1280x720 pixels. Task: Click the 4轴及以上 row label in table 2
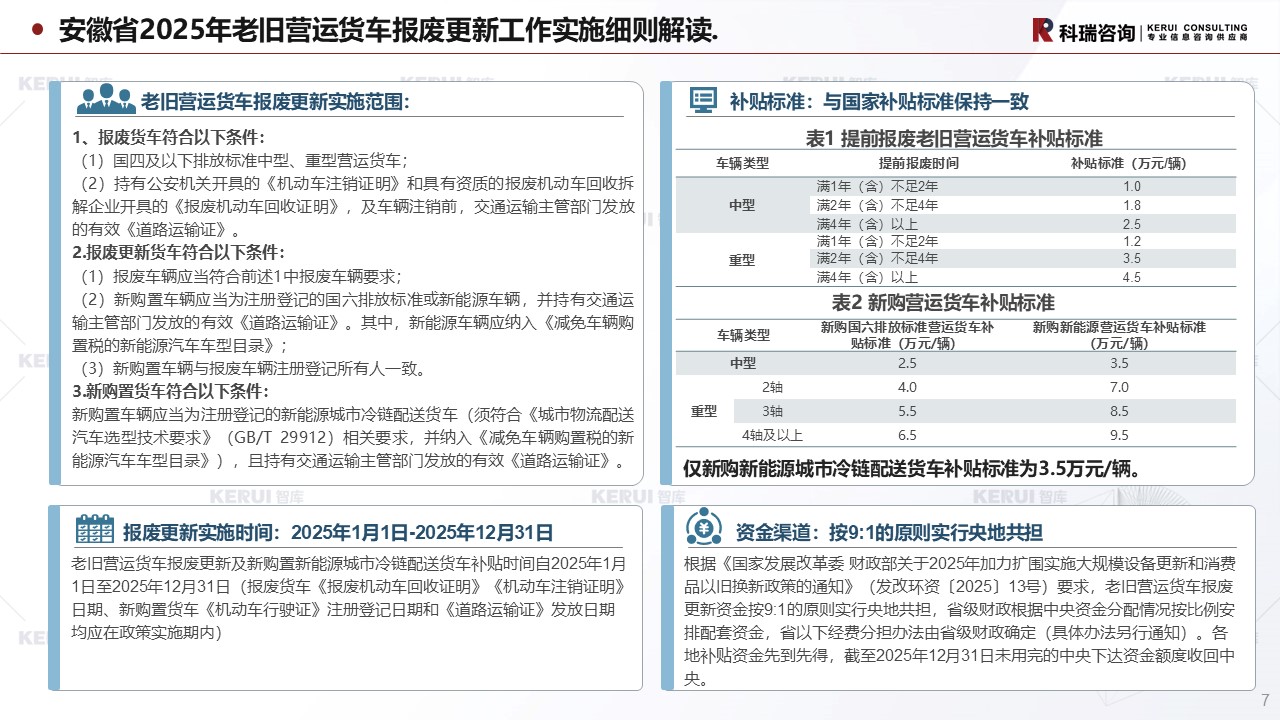772,435
